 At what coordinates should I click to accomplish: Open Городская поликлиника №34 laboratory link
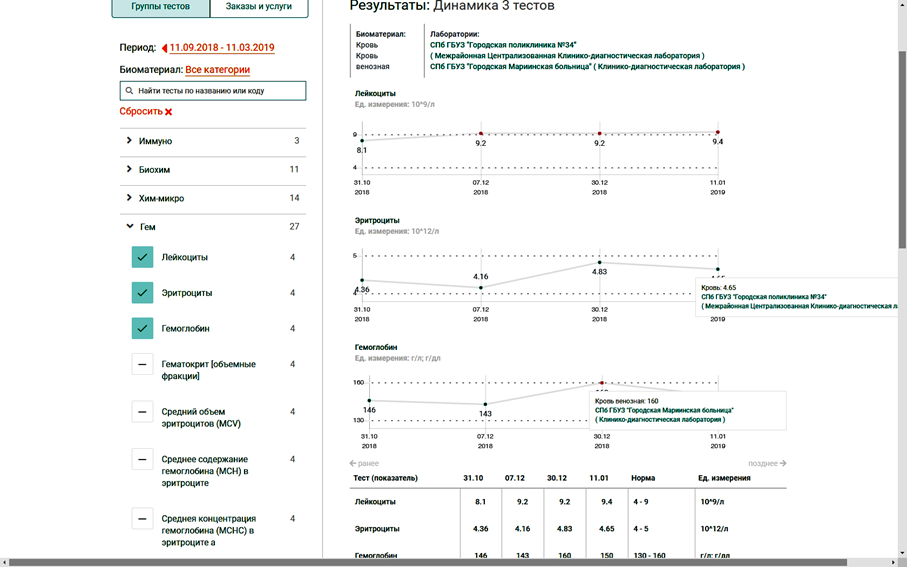pos(503,45)
